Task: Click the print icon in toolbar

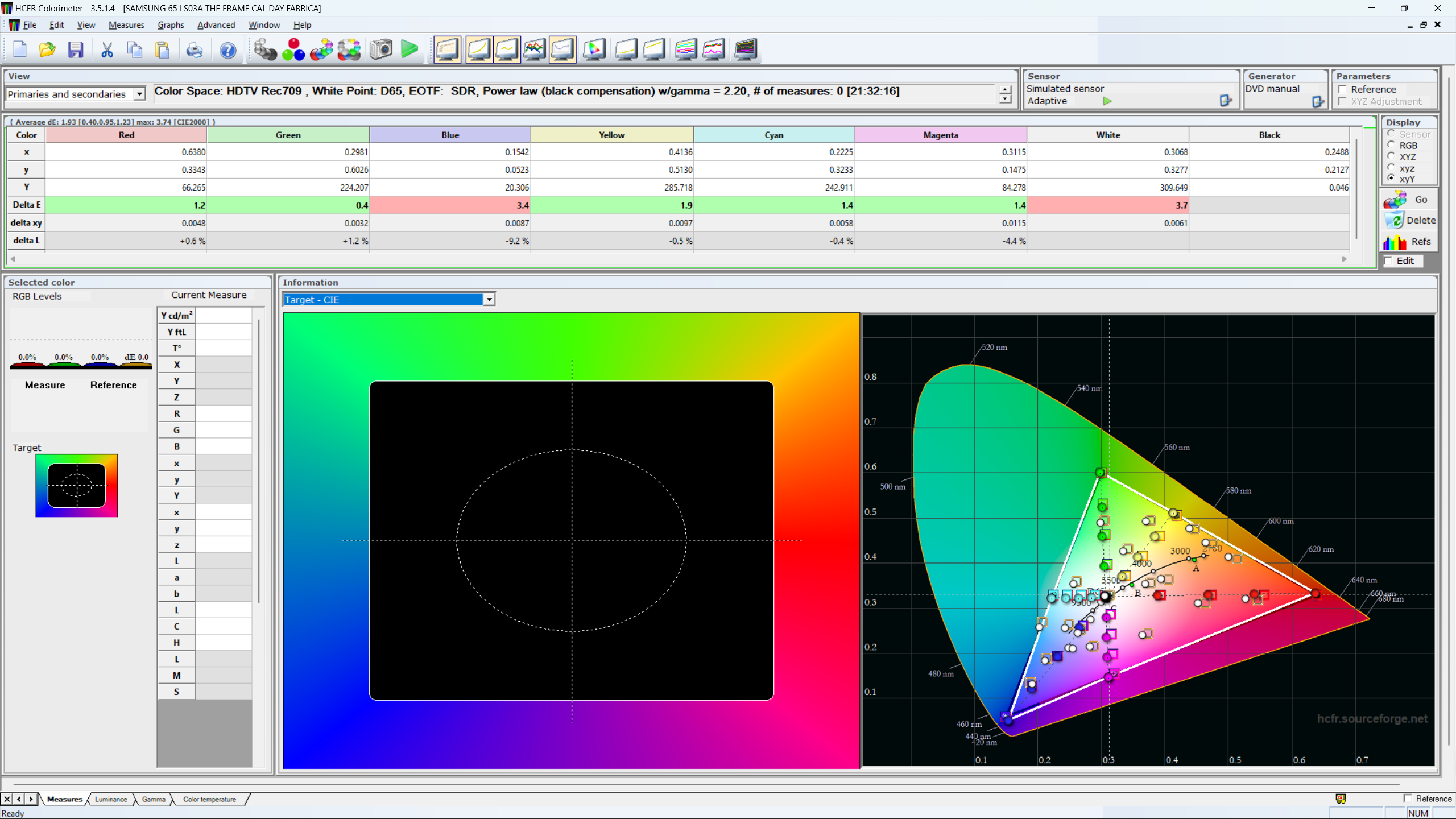Action: pos(194,50)
